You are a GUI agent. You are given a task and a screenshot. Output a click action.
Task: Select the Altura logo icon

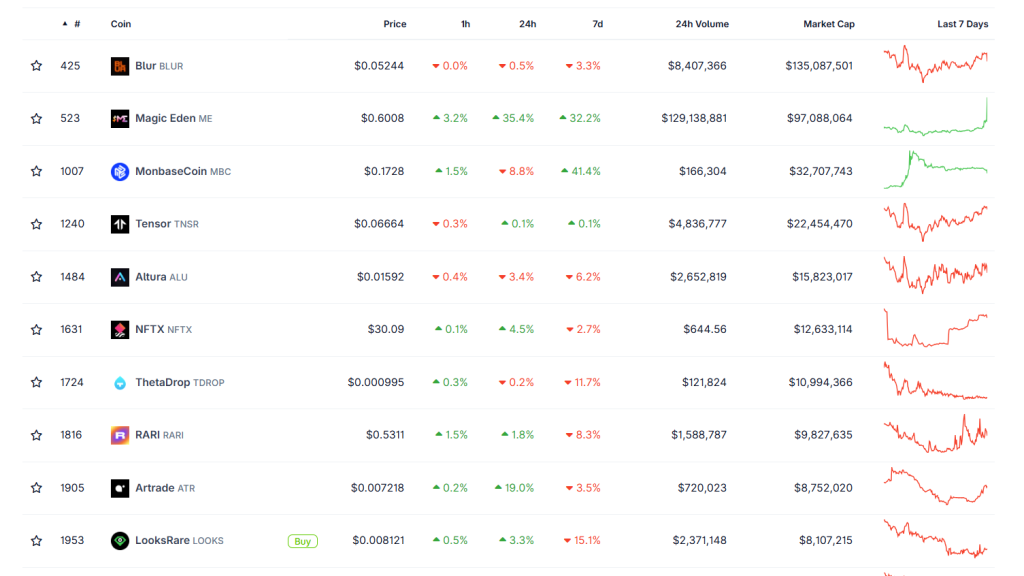(120, 277)
